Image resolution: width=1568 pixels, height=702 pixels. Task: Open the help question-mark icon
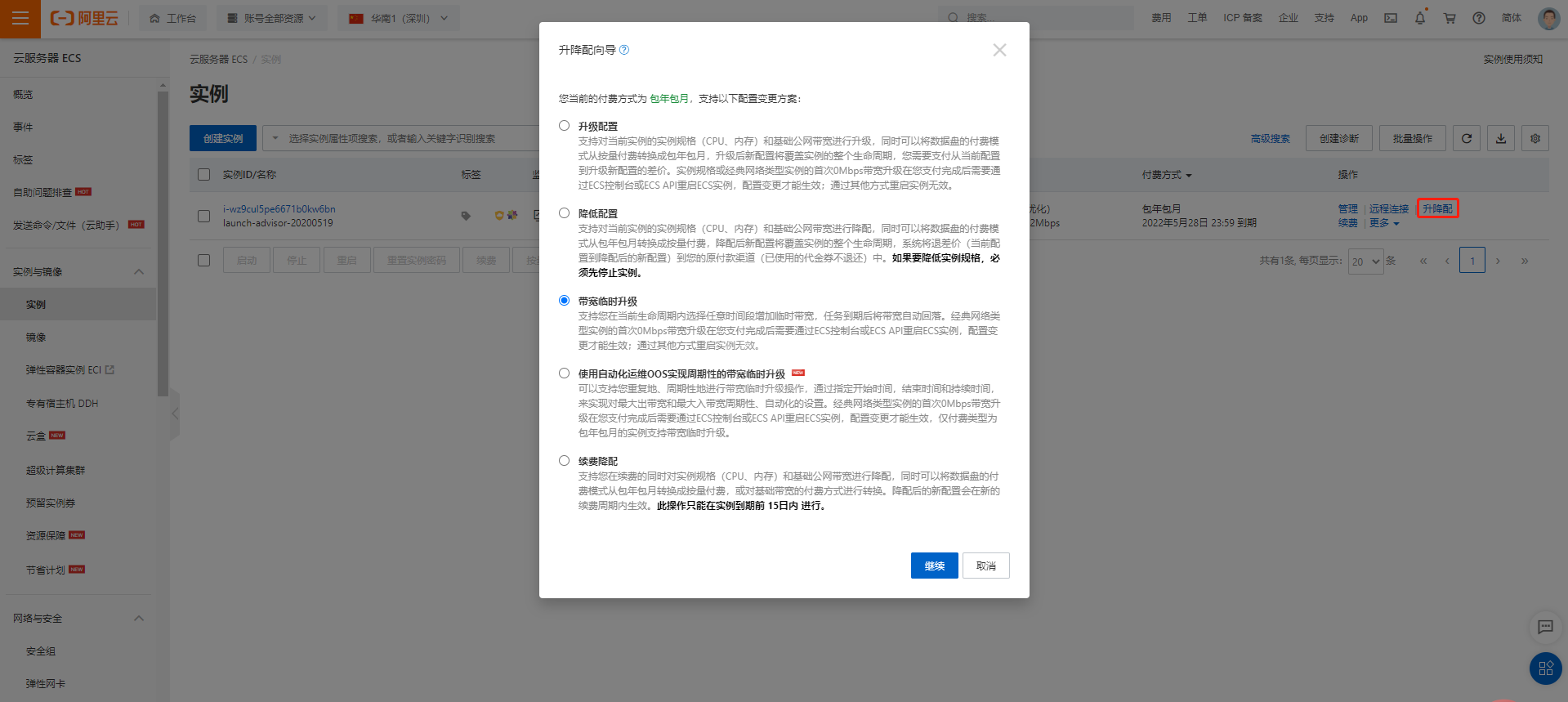[x=1479, y=18]
